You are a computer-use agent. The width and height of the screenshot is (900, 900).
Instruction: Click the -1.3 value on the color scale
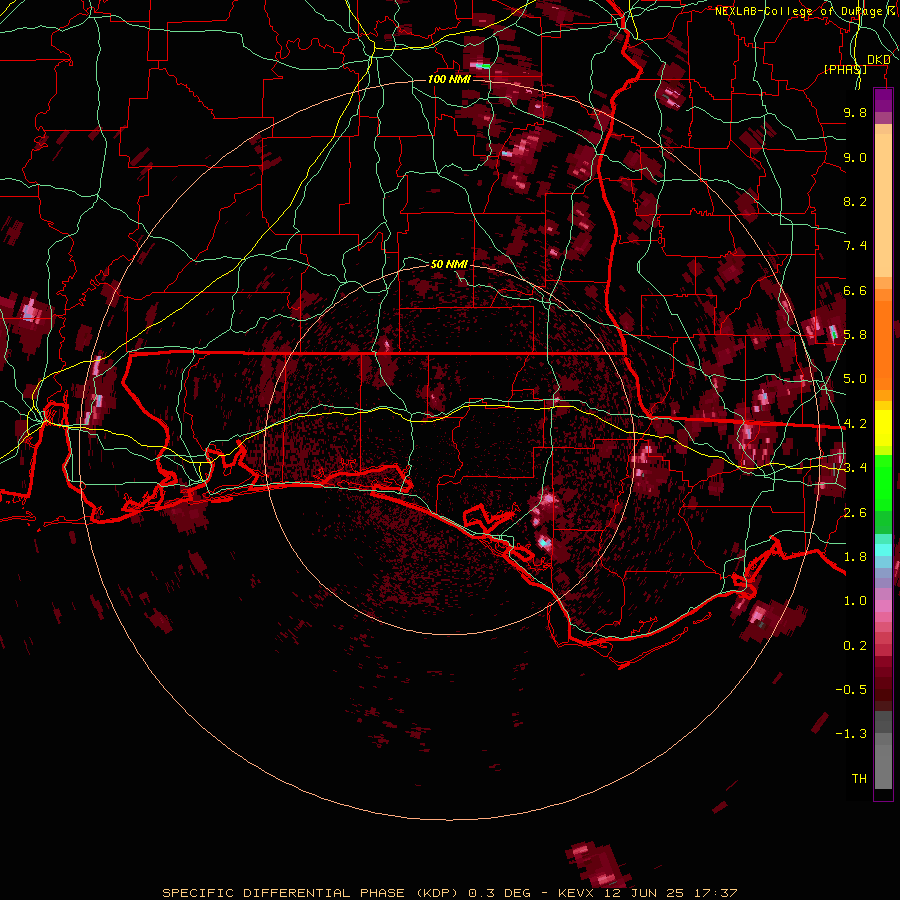[x=851, y=734]
